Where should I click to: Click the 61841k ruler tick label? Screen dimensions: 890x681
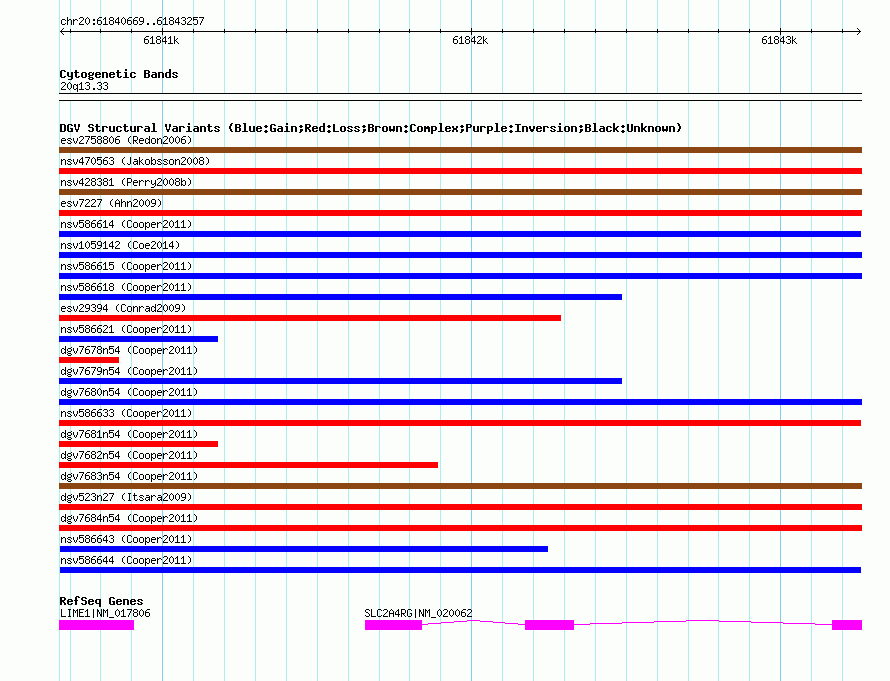click(x=161, y=40)
